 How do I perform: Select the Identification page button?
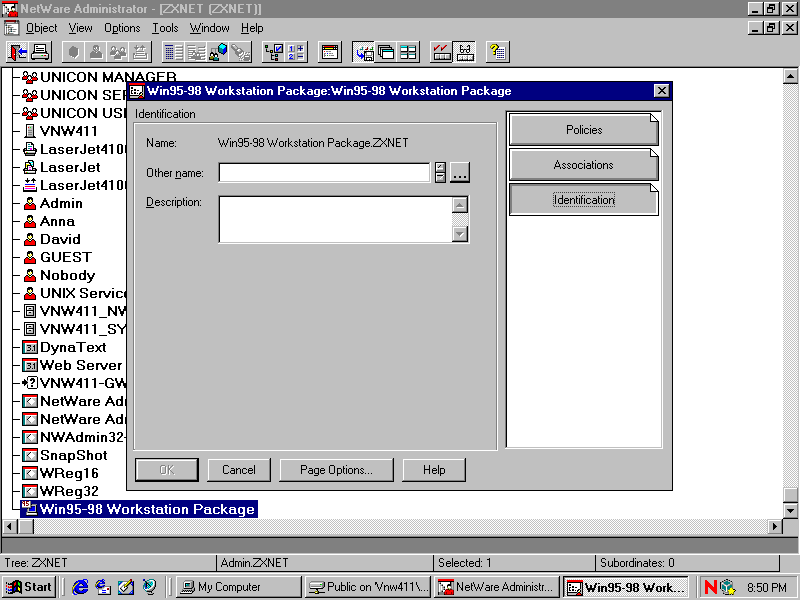[584, 199]
